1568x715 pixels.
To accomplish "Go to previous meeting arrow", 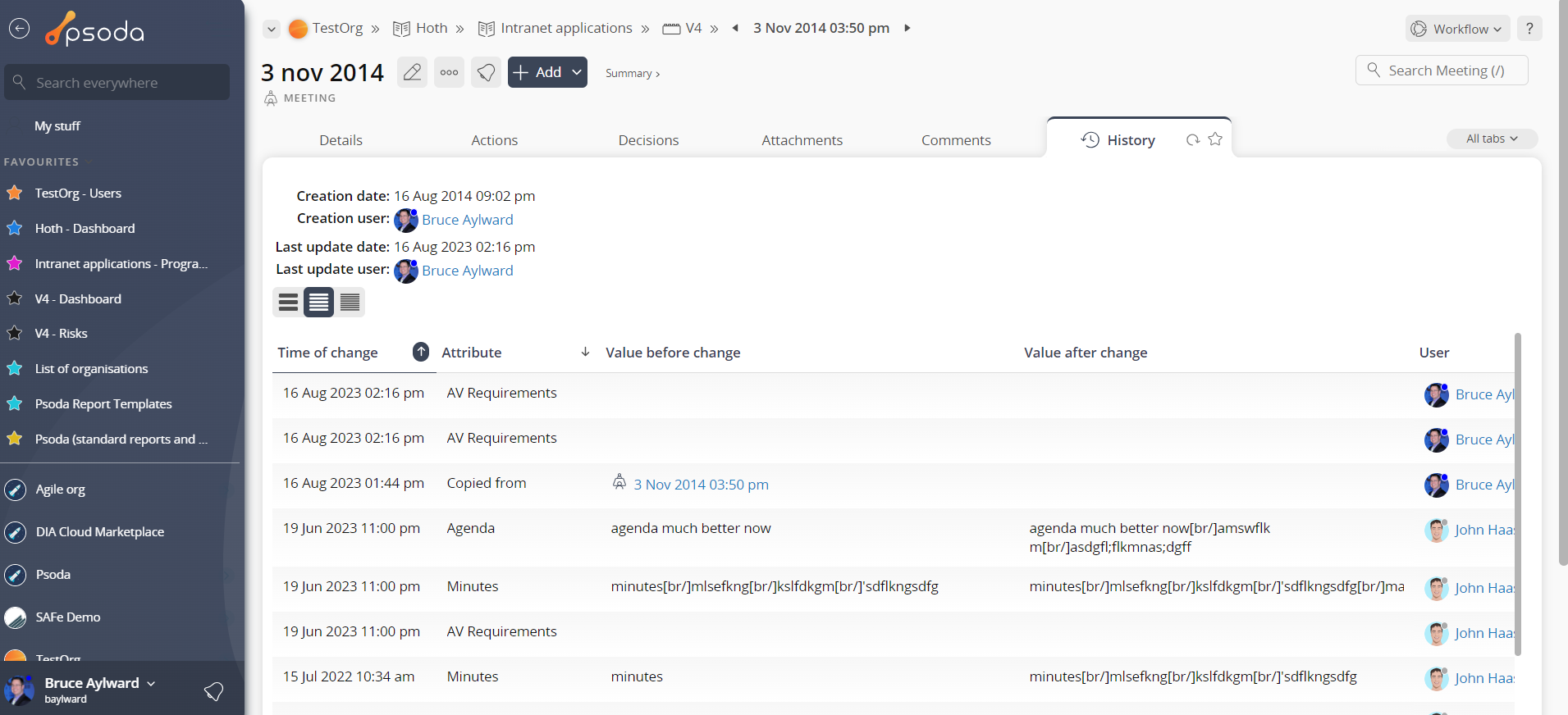I will (735, 28).
